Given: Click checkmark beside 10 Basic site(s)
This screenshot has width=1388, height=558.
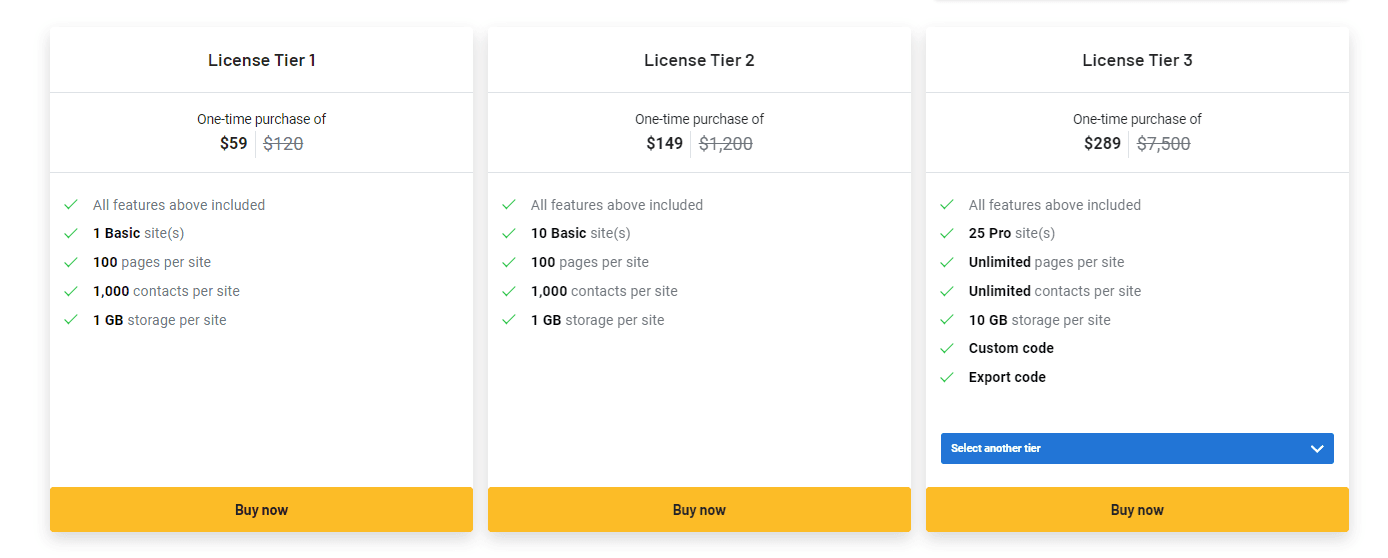Looking at the screenshot, I should [509, 234].
